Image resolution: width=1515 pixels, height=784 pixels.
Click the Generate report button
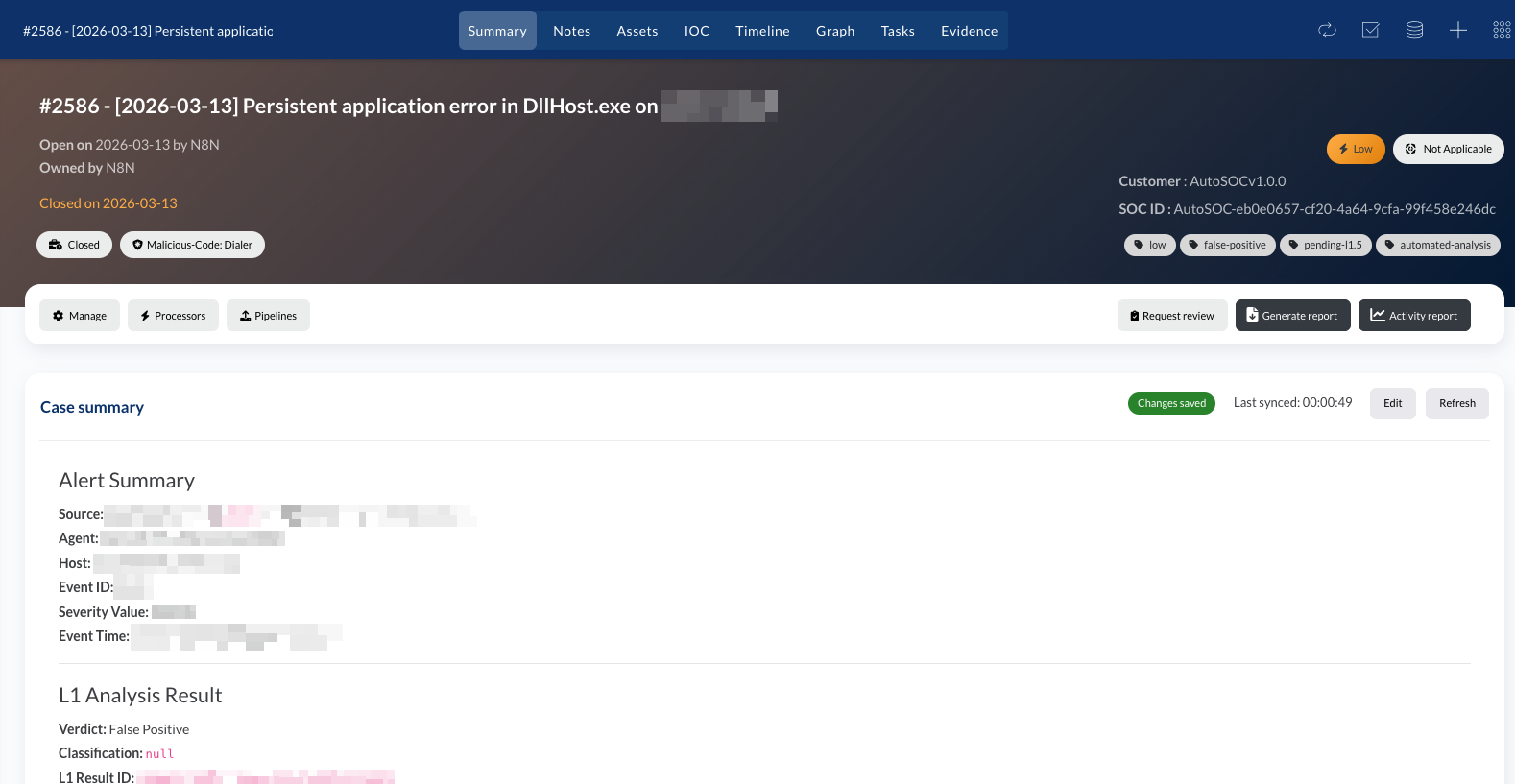(1292, 315)
